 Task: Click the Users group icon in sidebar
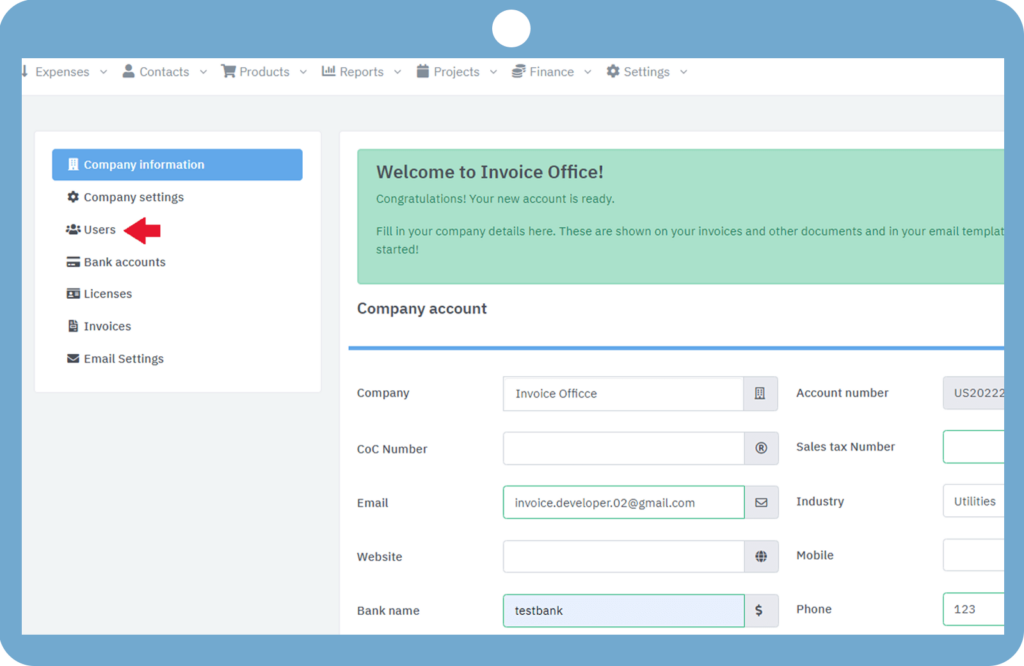point(72,229)
